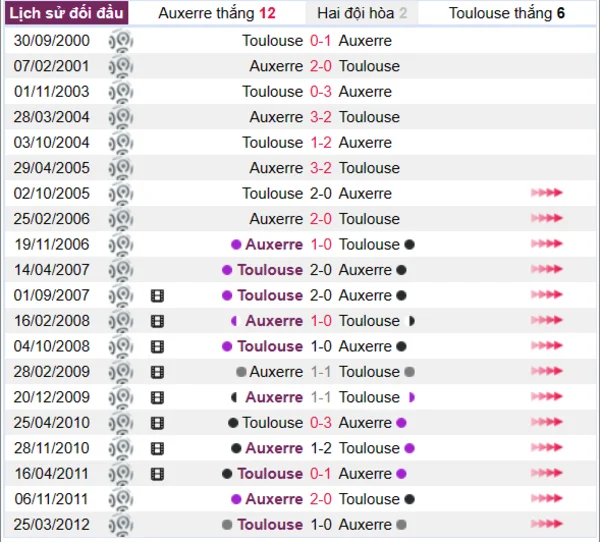Click bold Toulouse in the 04/10/2008 row

270,346
